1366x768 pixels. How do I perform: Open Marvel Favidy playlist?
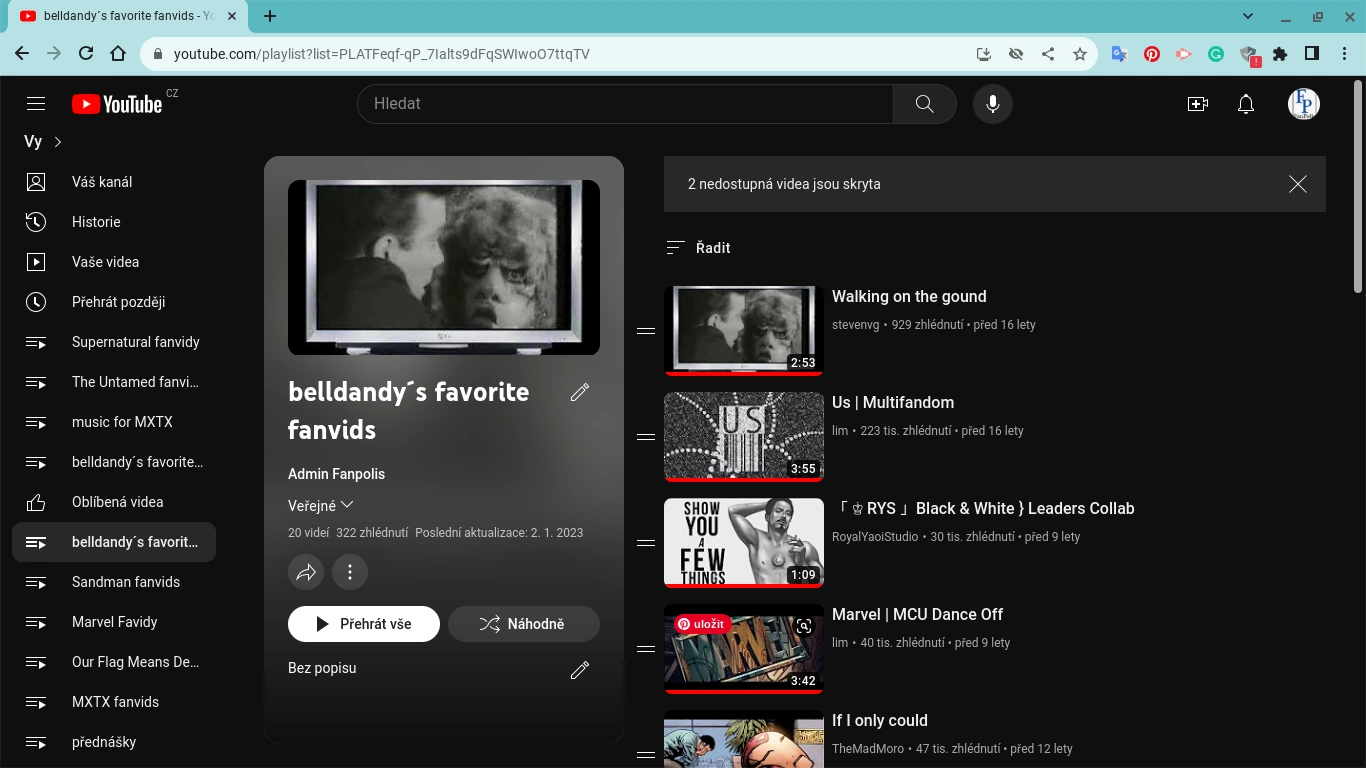114,622
